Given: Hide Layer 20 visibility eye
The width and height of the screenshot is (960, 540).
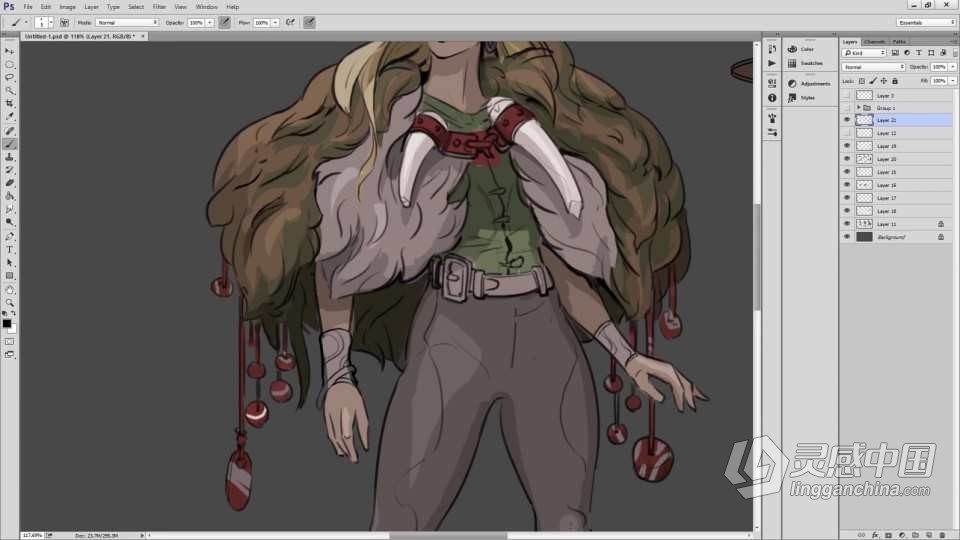Looking at the screenshot, I should point(847,159).
